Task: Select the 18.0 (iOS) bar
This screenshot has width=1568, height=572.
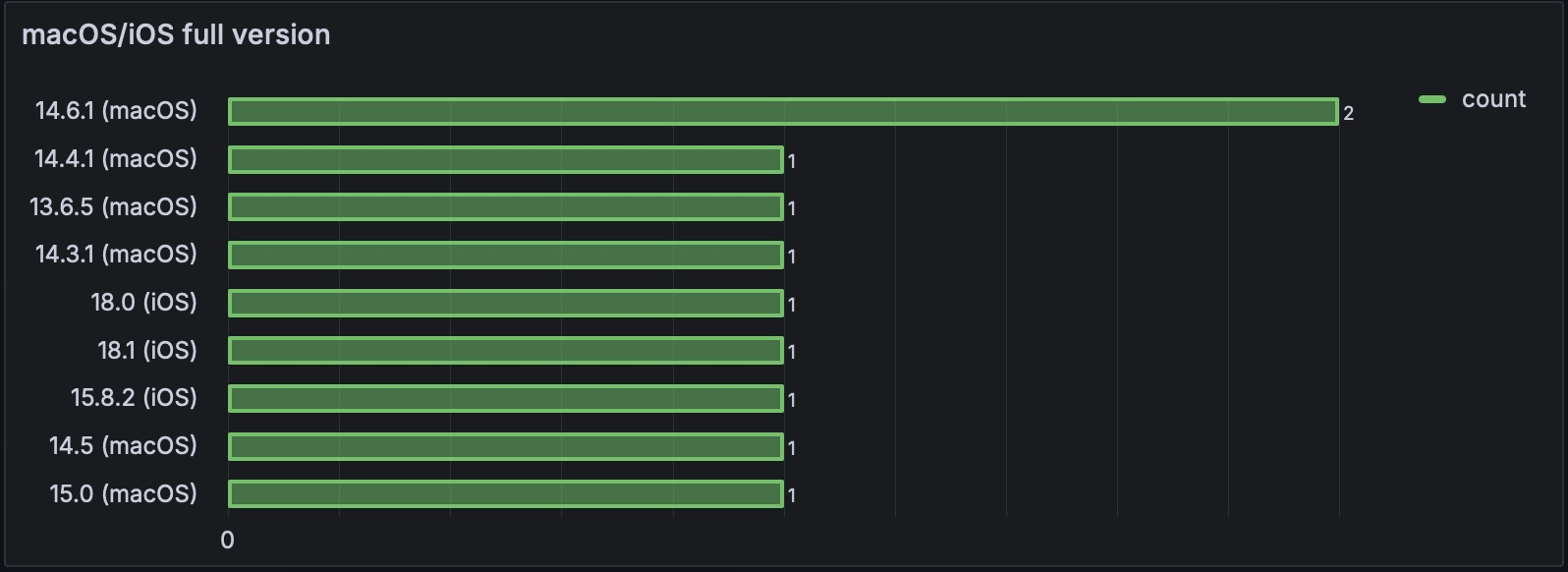Action: click(506, 303)
